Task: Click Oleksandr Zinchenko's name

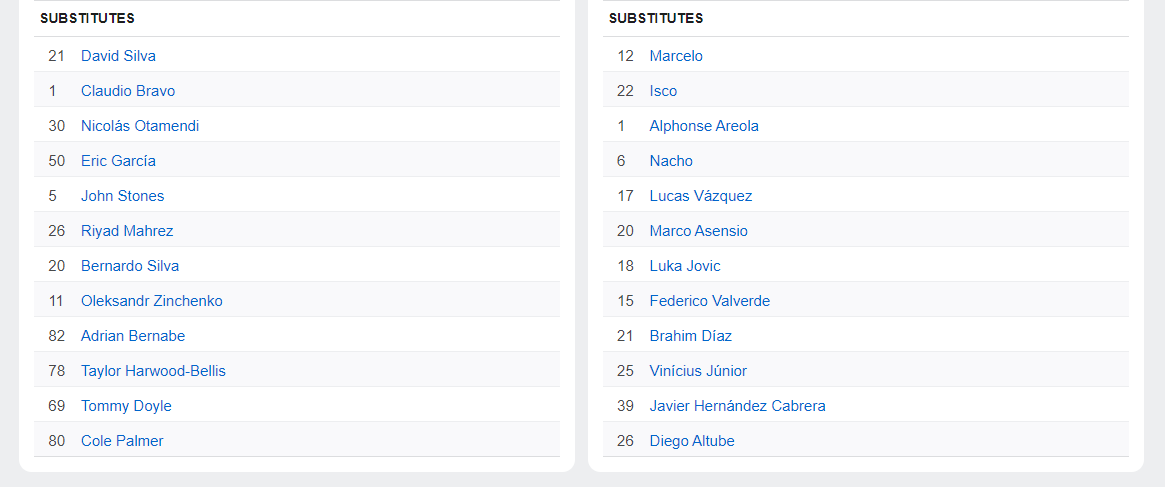Action: pyautogui.click(x=152, y=301)
